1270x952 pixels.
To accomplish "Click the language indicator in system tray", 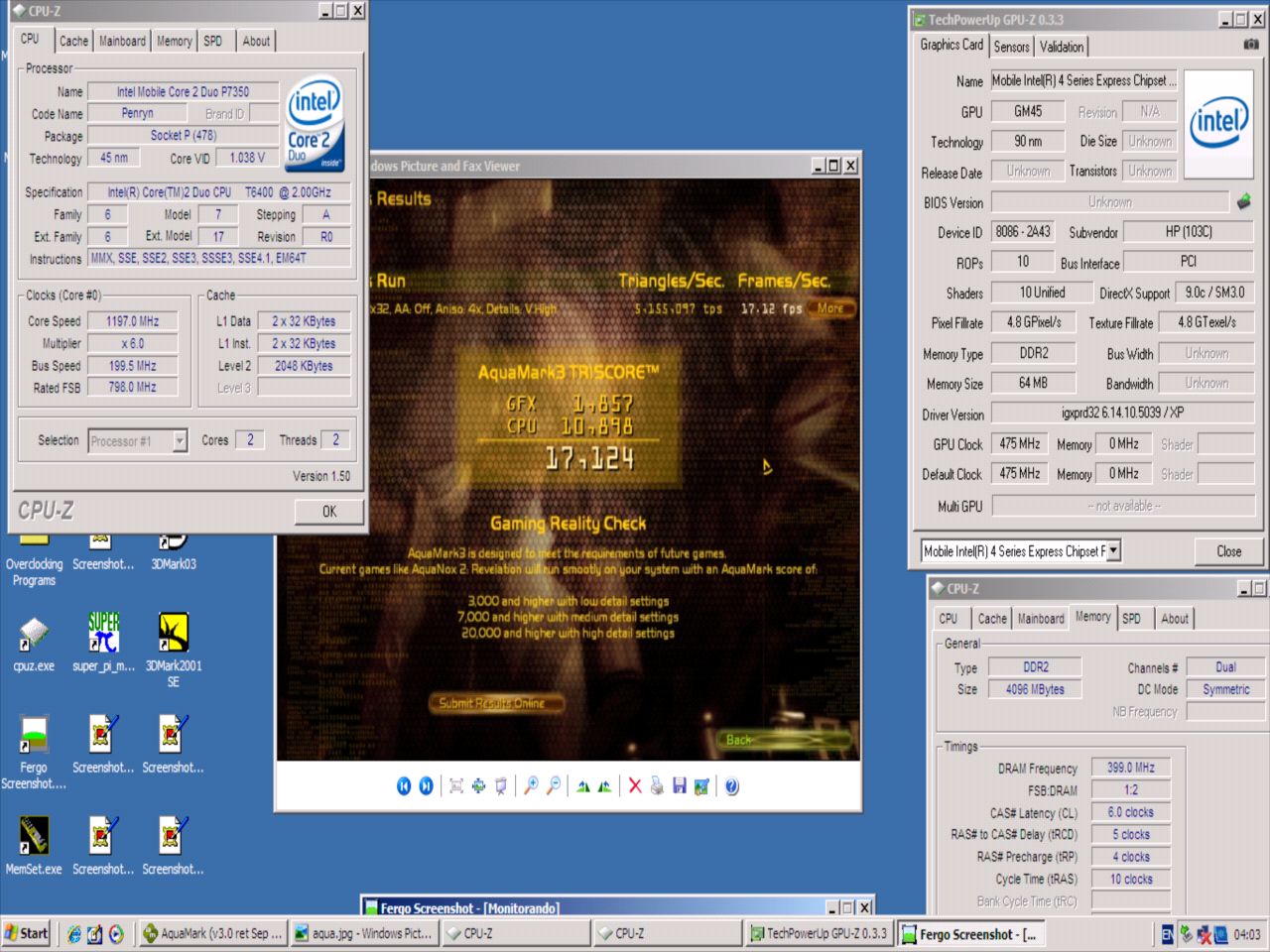I will tap(1168, 933).
